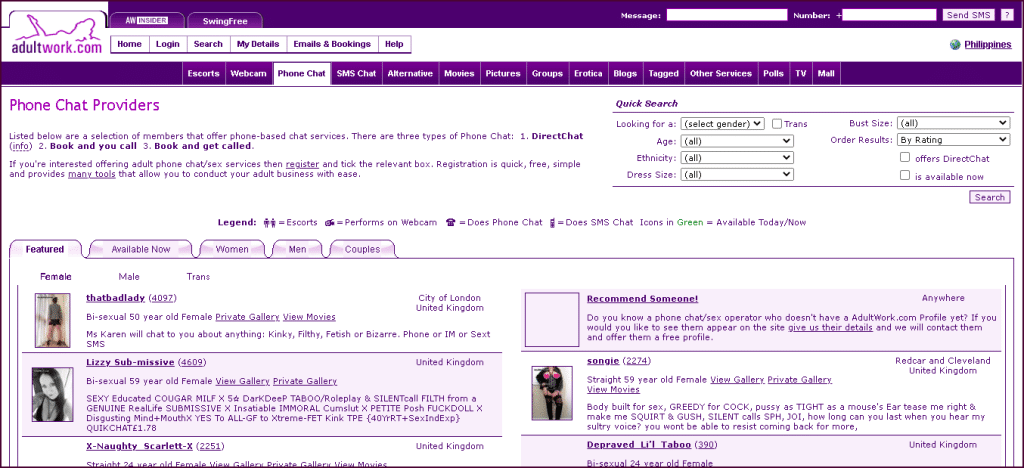Screen dimensions: 1024x468
Task: Open My Details menu item
Action: pos(258,44)
